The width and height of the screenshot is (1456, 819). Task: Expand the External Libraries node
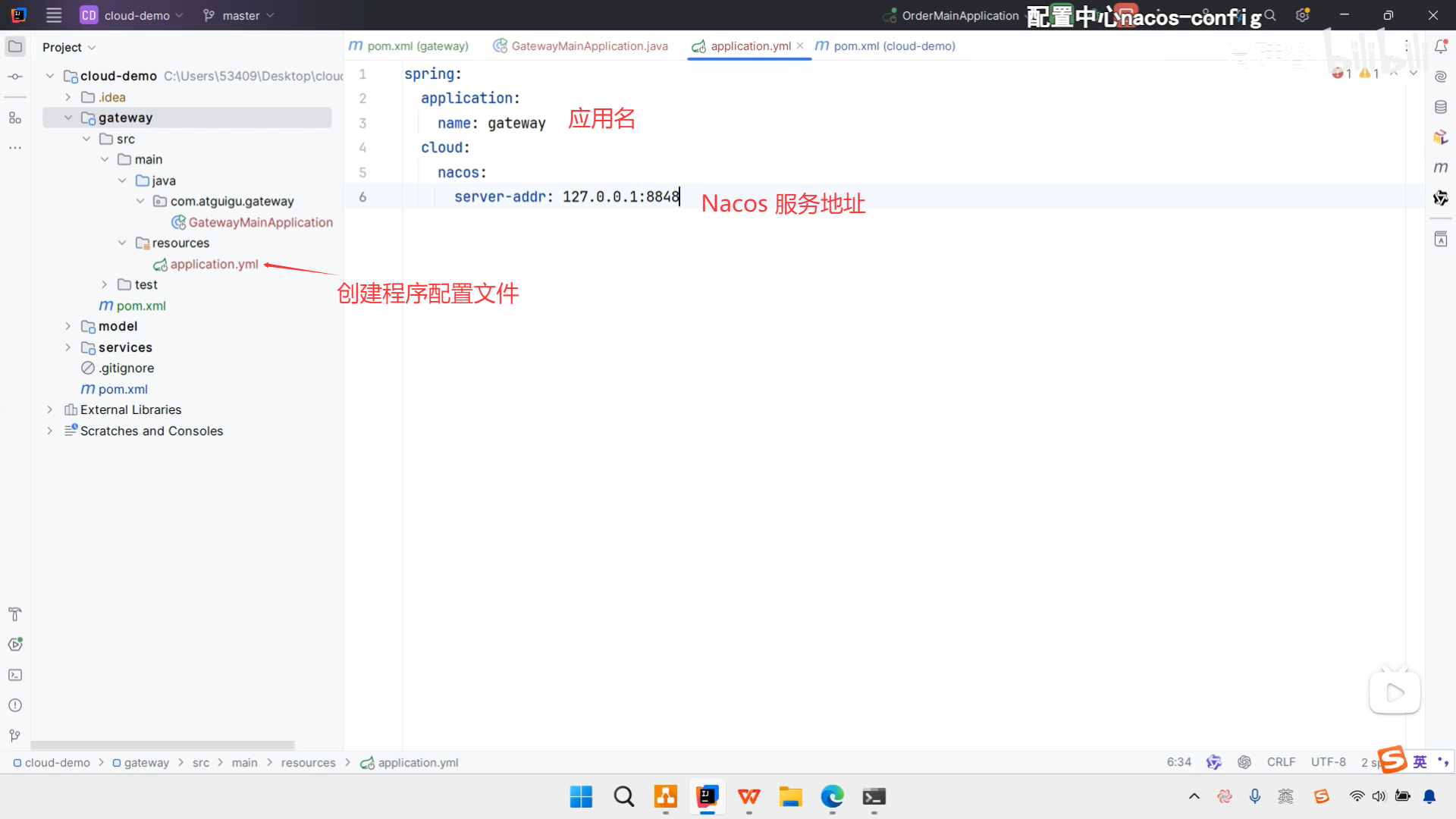50,409
